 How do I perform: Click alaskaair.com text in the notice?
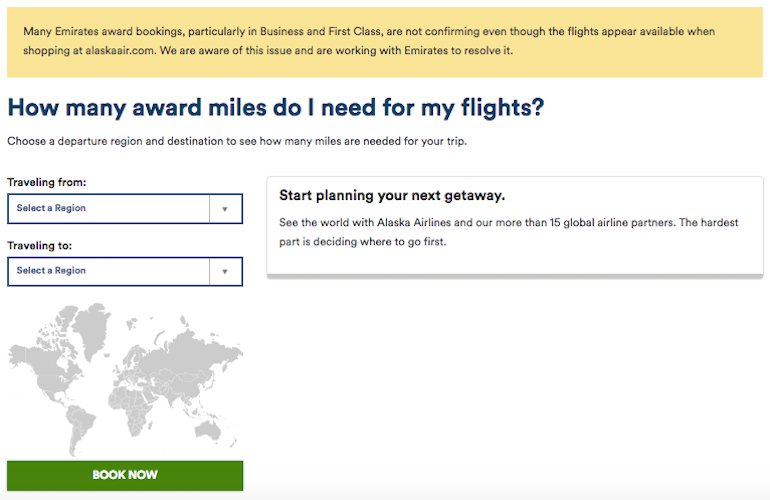coord(120,51)
